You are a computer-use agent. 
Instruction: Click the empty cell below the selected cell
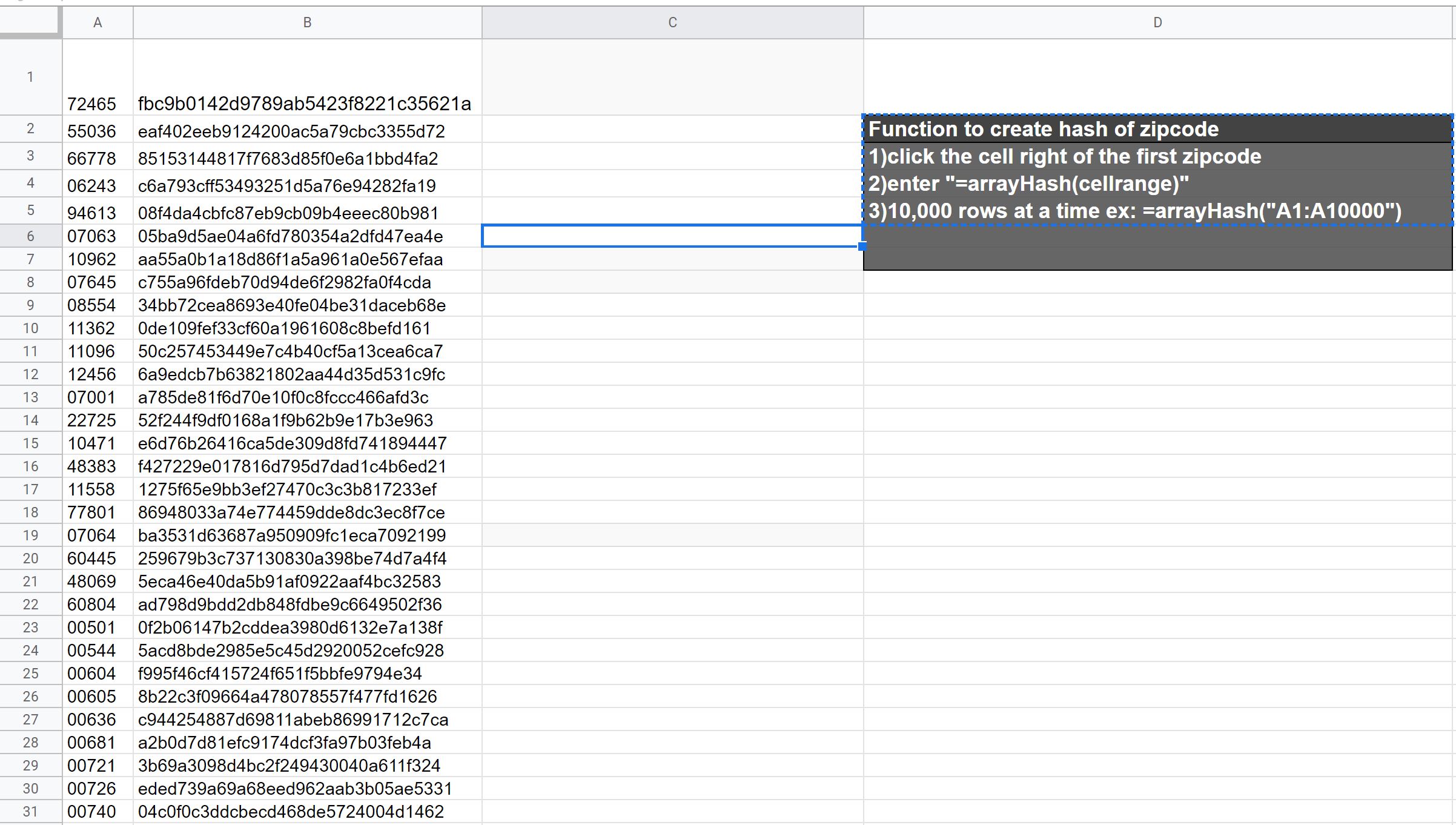(x=671, y=259)
